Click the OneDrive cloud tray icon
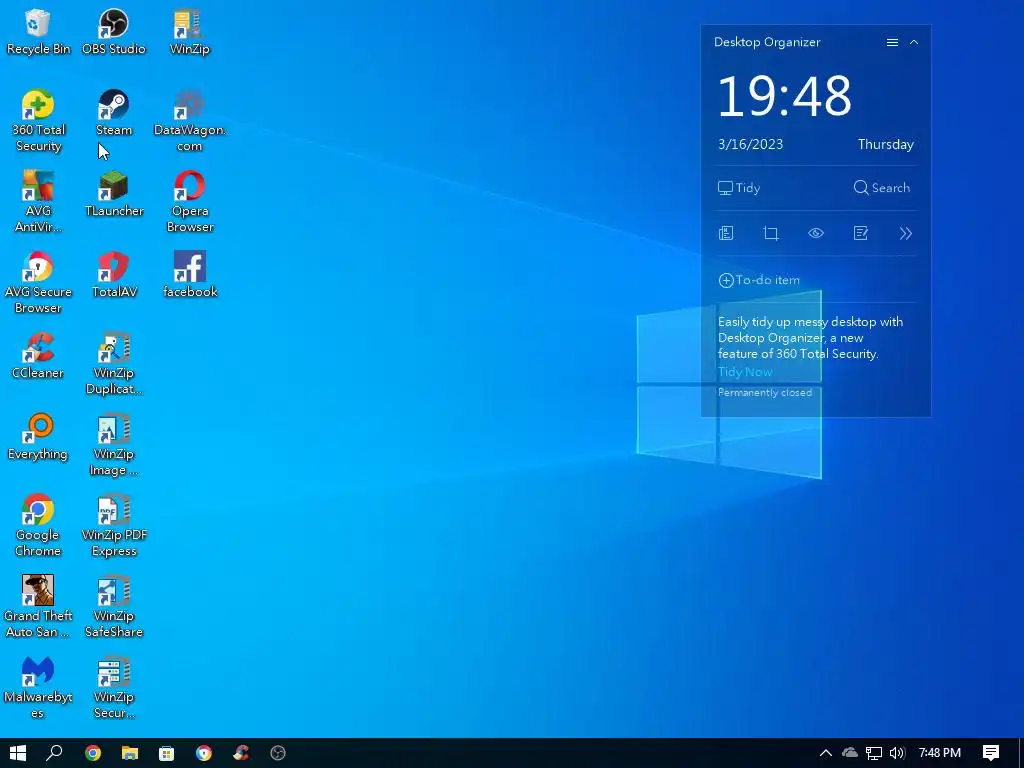This screenshot has height=768, width=1024. coord(850,753)
